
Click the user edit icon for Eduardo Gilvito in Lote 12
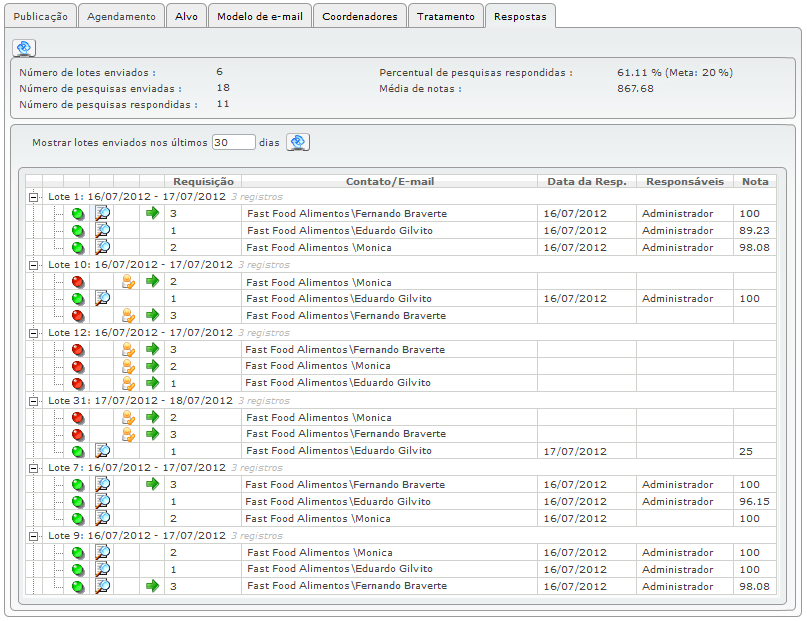128,383
